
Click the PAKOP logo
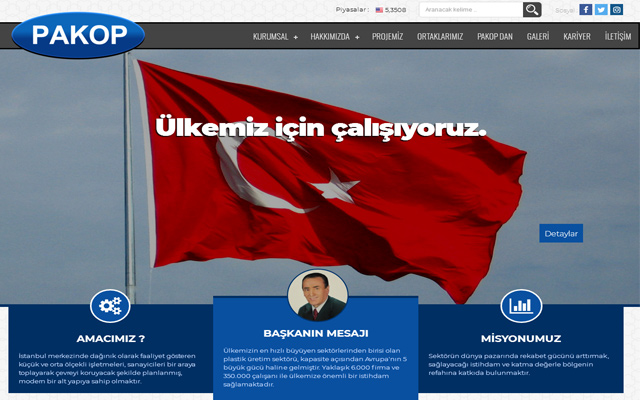[78, 35]
